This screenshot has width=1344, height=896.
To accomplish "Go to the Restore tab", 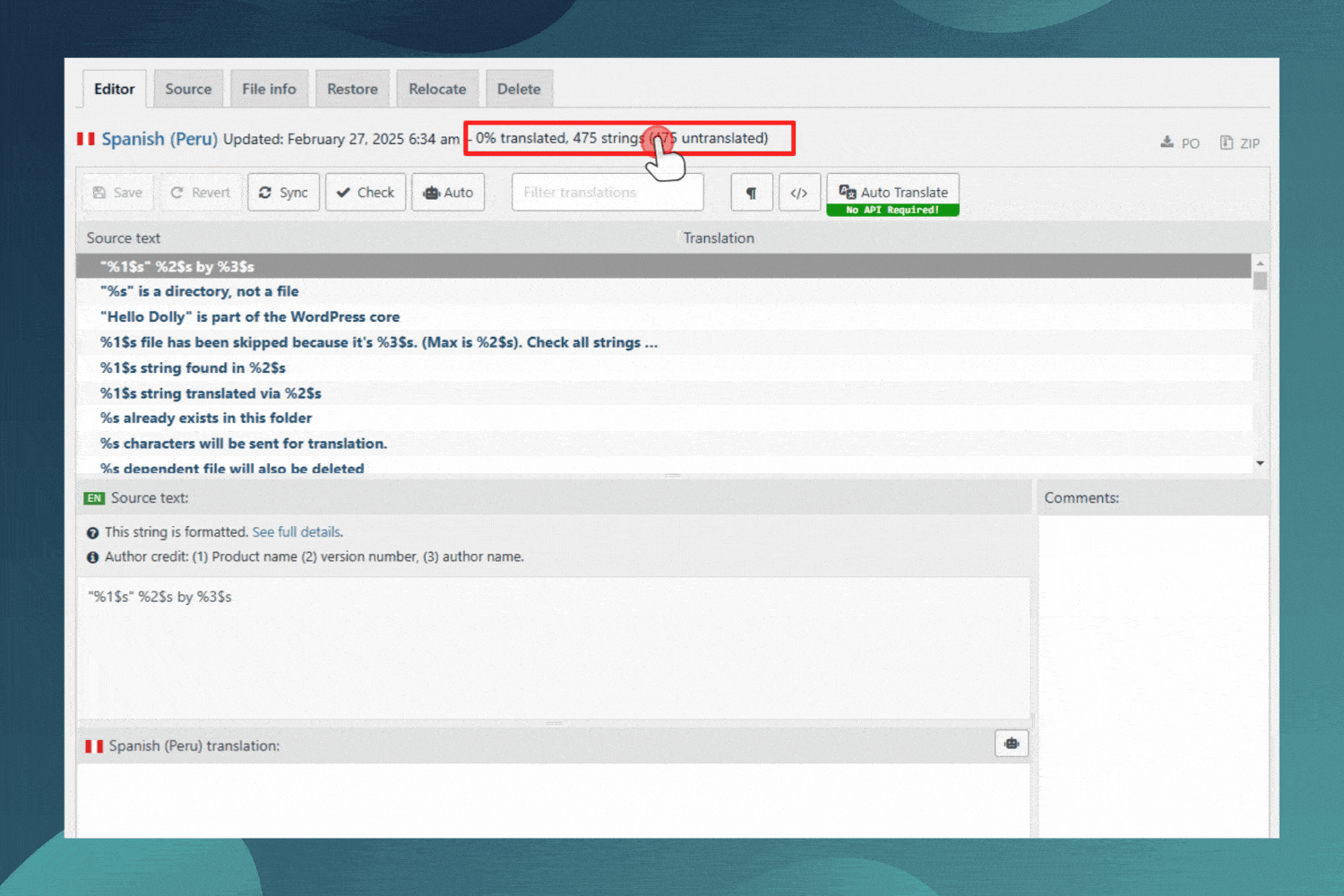I will click(x=352, y=89).
